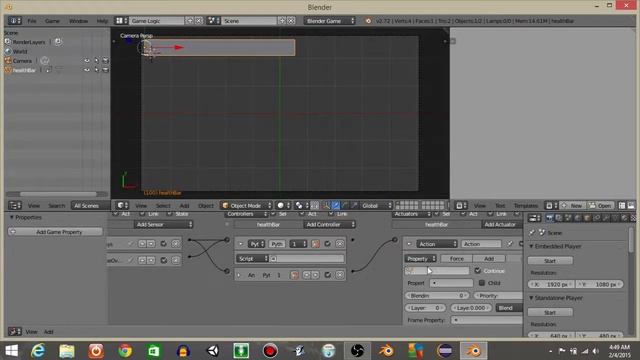
Task: Click Open text file button
Action: [600, 205]
